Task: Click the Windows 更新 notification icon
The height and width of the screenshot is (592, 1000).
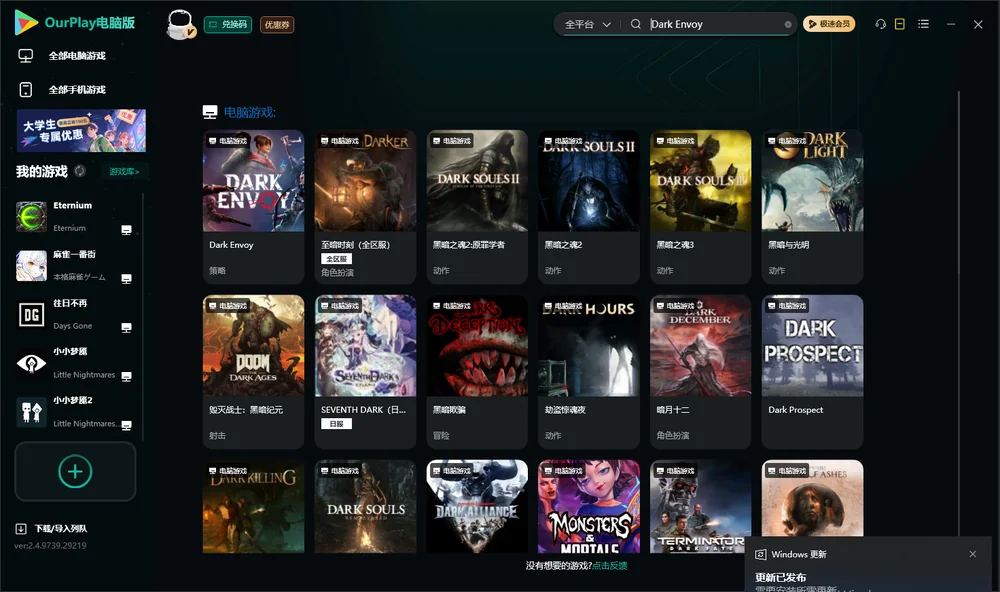Action: tap(760, 554)
